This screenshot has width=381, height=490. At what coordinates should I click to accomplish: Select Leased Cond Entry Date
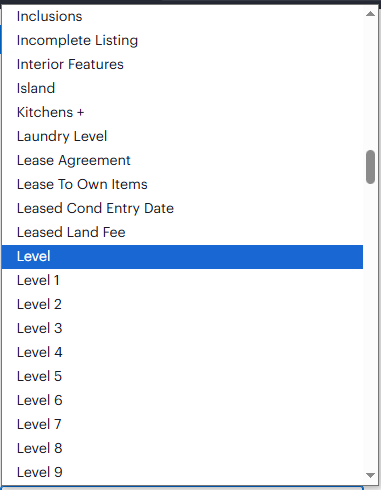(x=182, y=208)
